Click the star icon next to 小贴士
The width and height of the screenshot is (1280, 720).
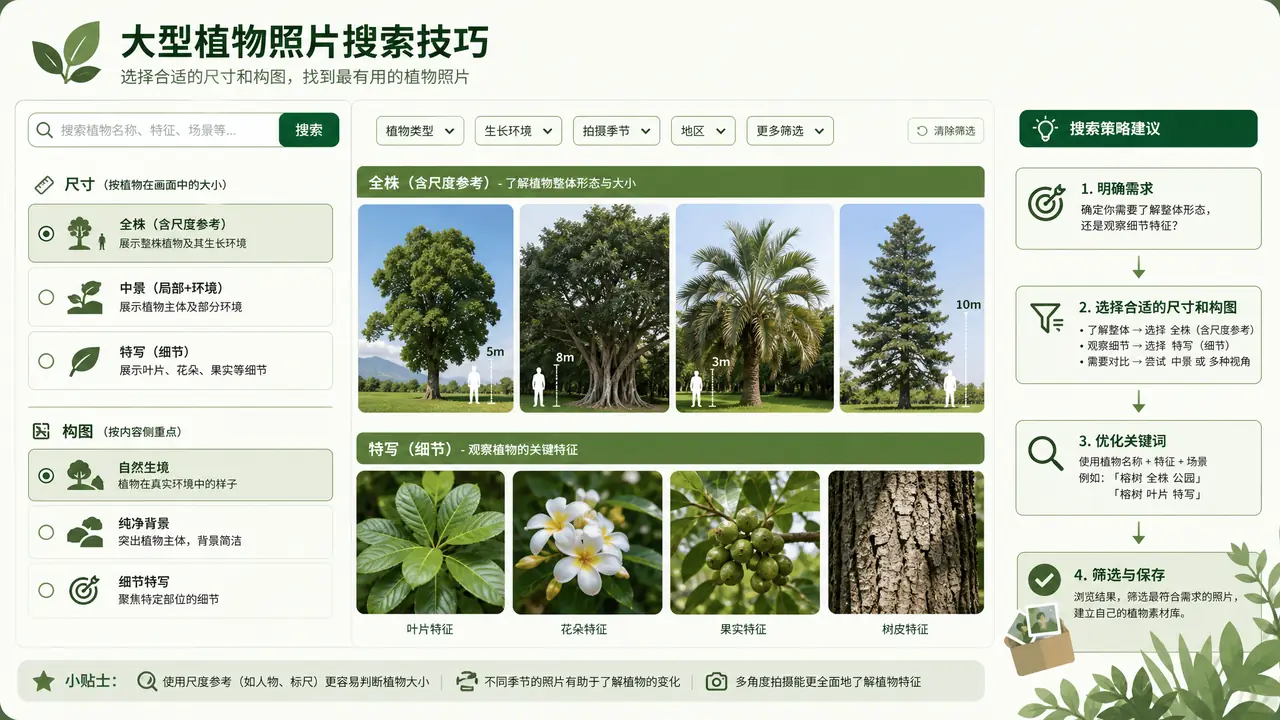[x=44, y=681]
